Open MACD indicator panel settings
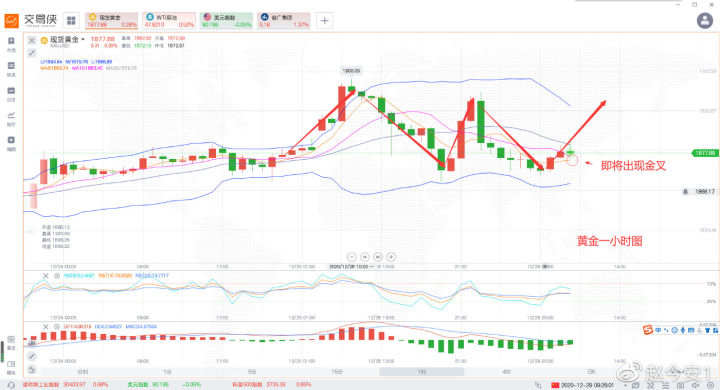Screen dimensions: 720x390 [x=56, y=327]
